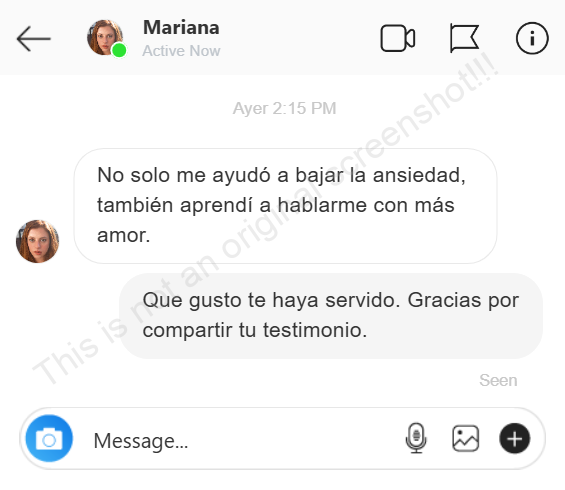
Task: Click the Active Now status text
Action: [x=181, y=51]
